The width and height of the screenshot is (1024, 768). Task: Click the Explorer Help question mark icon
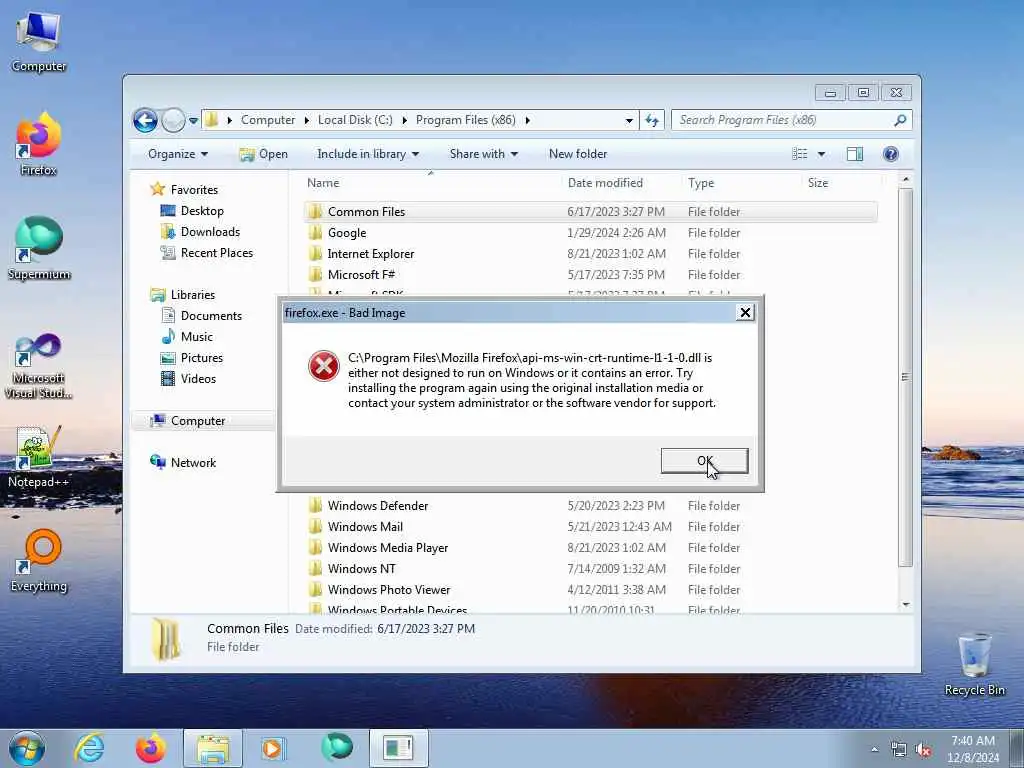point(891,154)
